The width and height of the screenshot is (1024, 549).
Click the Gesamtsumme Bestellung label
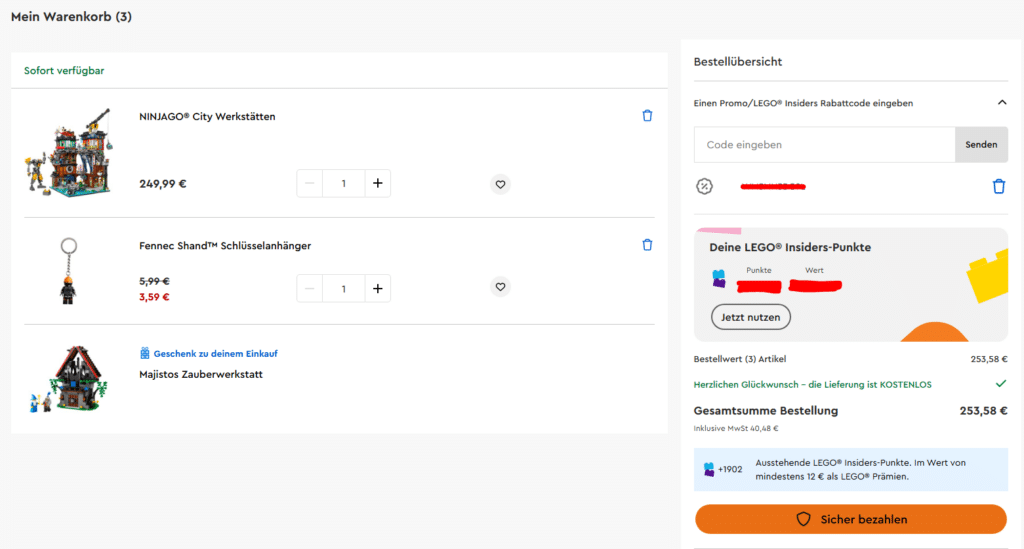tap(765, 411)
